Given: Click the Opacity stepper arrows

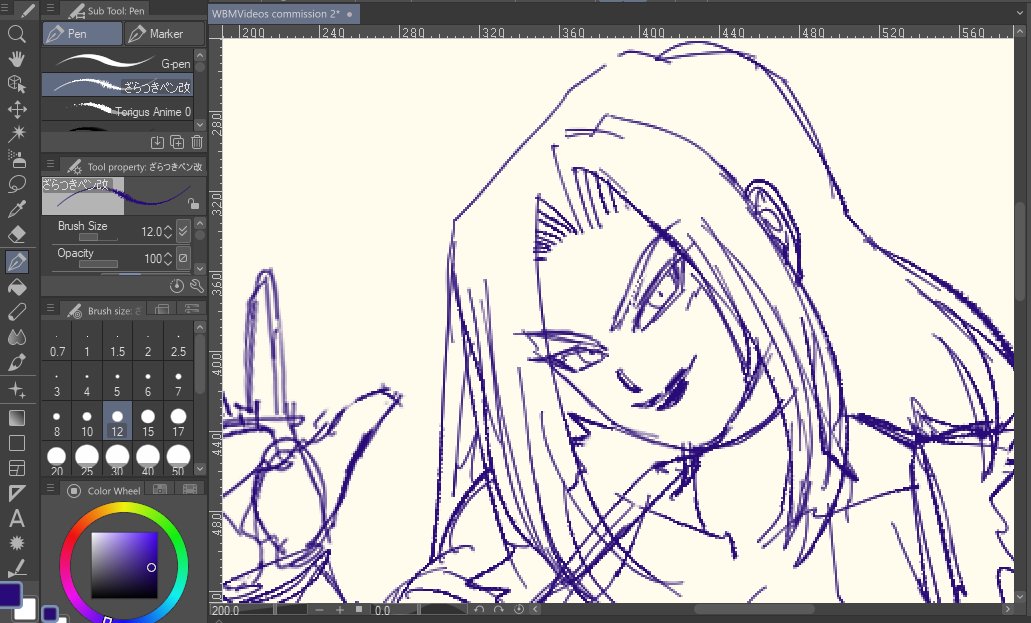Looking at the screenshot, I should coord(168,259).
